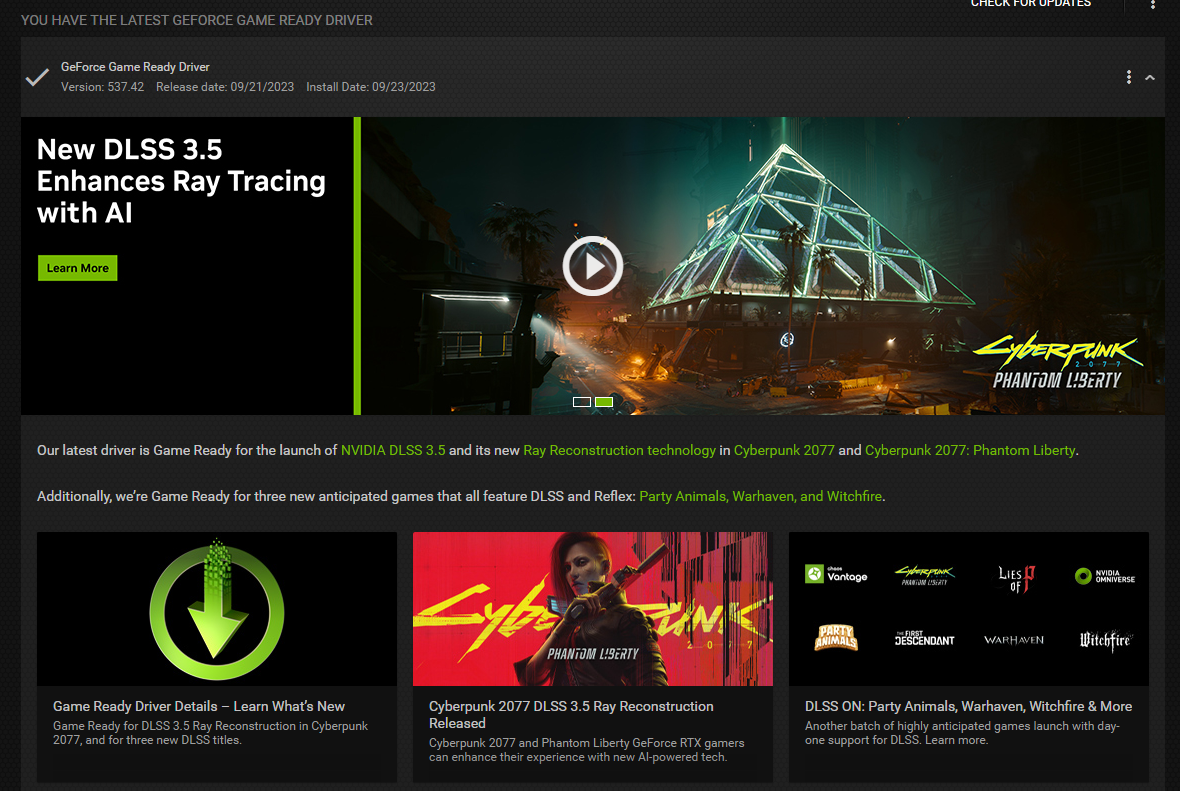Open Ray Reconstruction technology link
Viewport: 1180px width, 791px height.
coord(619,450)
